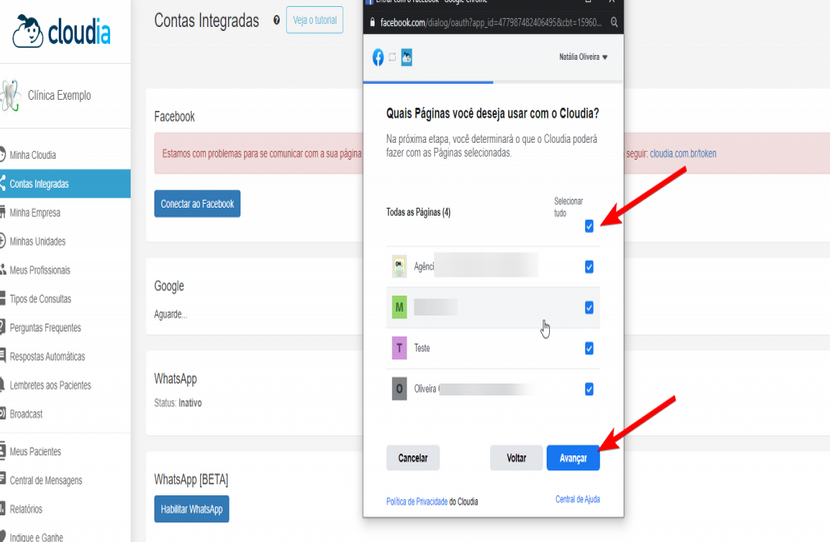This screenshot has height=542, width=830.
Task: Open Minhas Unidades menu item
Action: point(65,241)
